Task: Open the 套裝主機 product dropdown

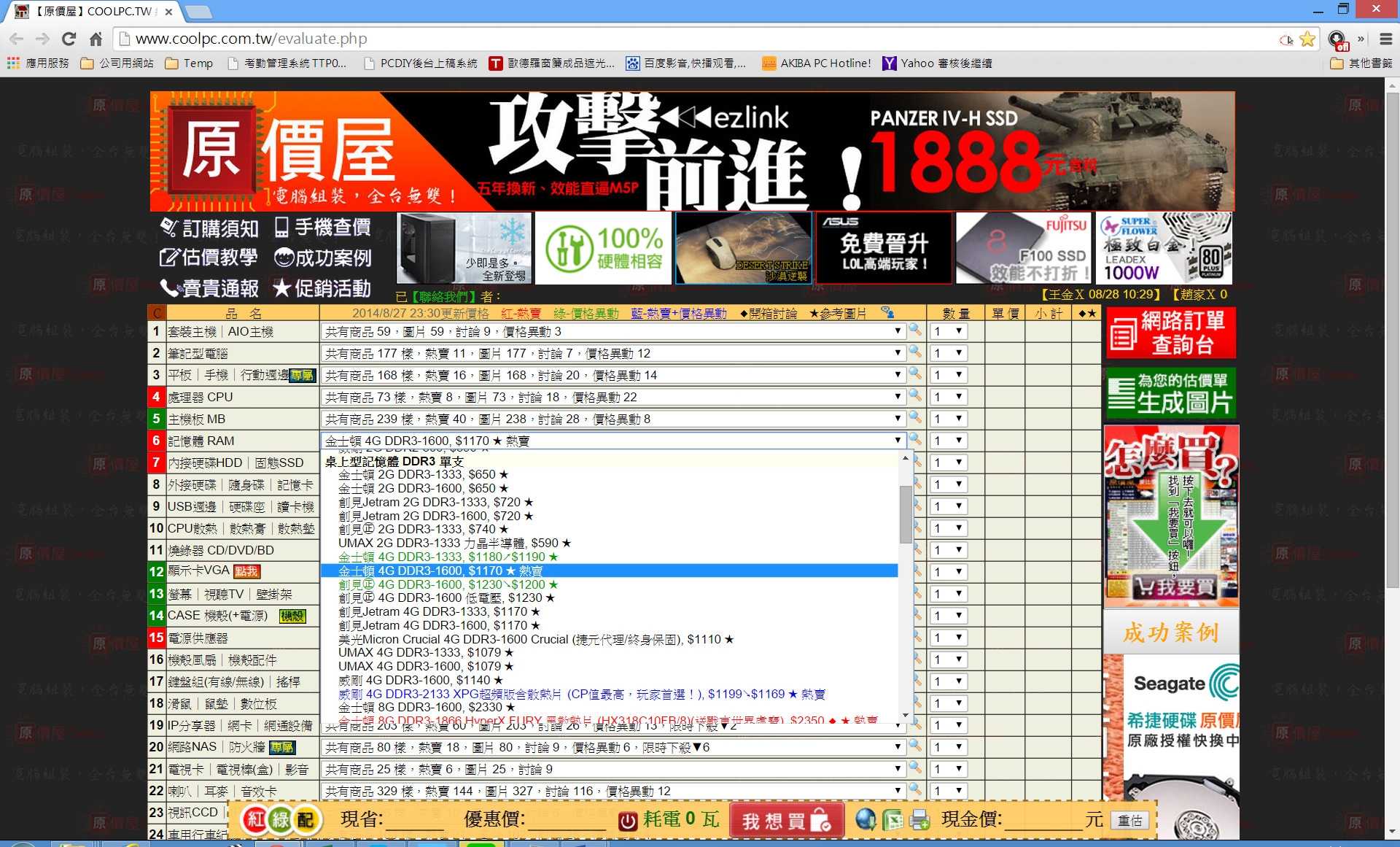Action: pos(613,331)
